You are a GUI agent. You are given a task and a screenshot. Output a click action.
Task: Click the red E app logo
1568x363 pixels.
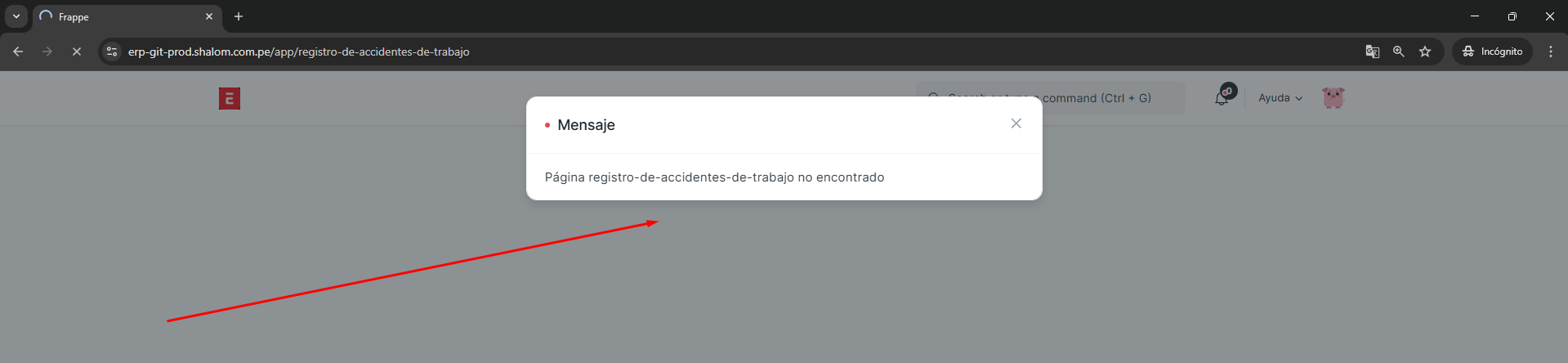click(x=230, y=99)
